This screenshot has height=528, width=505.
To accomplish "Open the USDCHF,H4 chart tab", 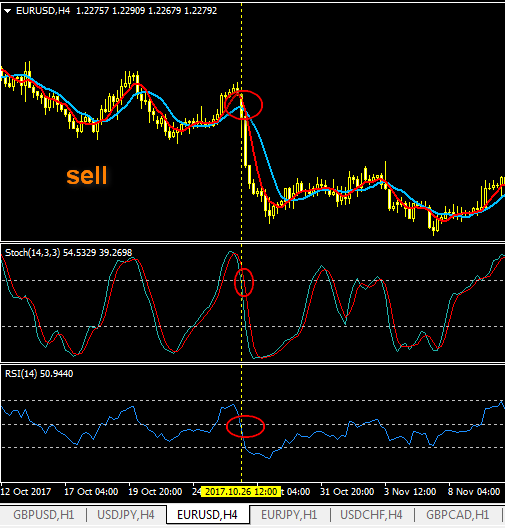I will point(371,515).
